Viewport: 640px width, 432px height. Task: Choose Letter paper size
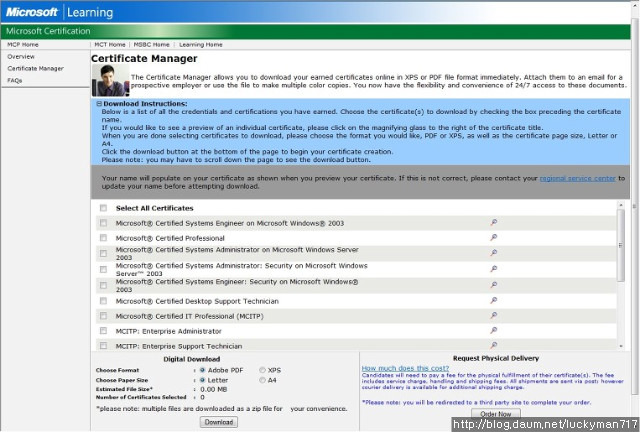202,380
